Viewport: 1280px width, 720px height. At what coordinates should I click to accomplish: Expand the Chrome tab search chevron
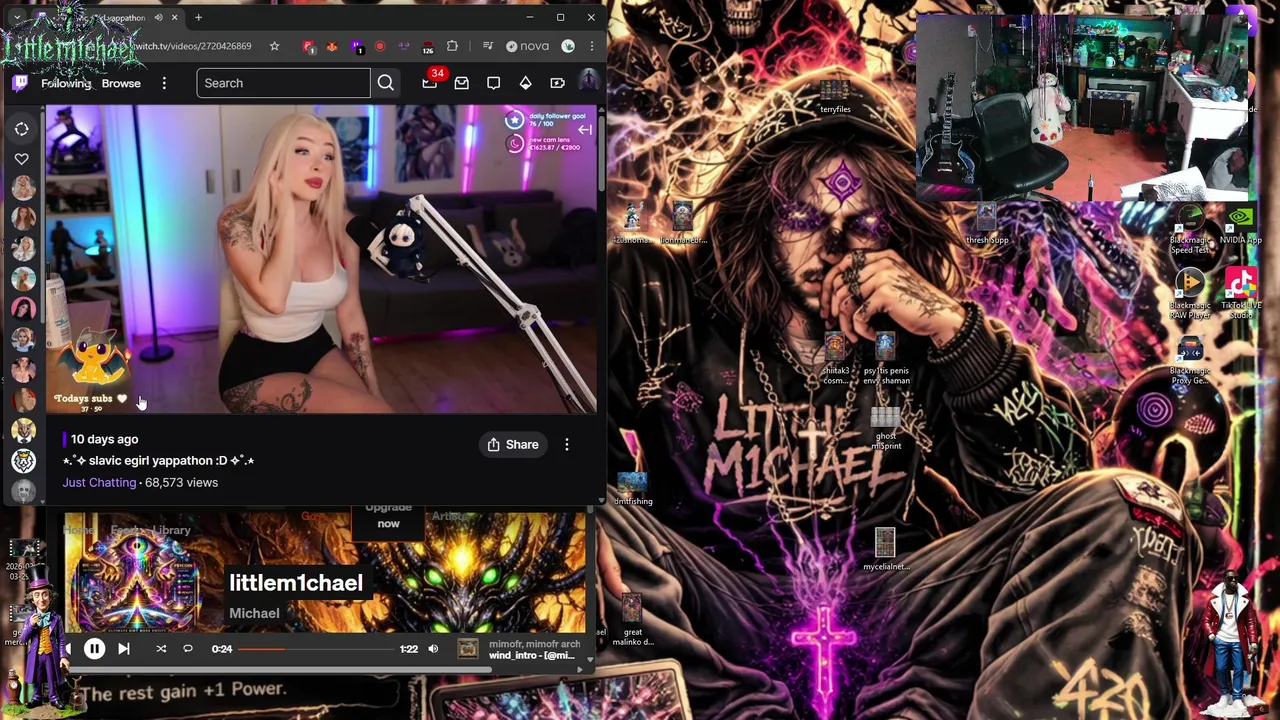click(16, 18)
